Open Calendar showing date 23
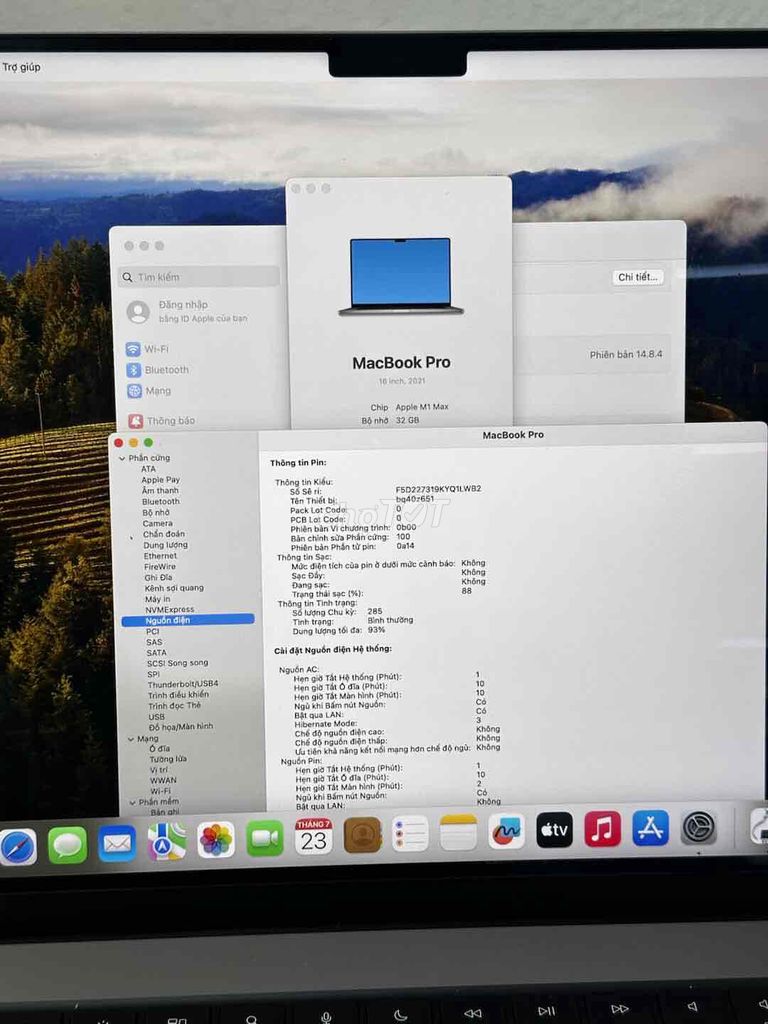Screen dimensions: 768x1024 click(x=313, y=837)
